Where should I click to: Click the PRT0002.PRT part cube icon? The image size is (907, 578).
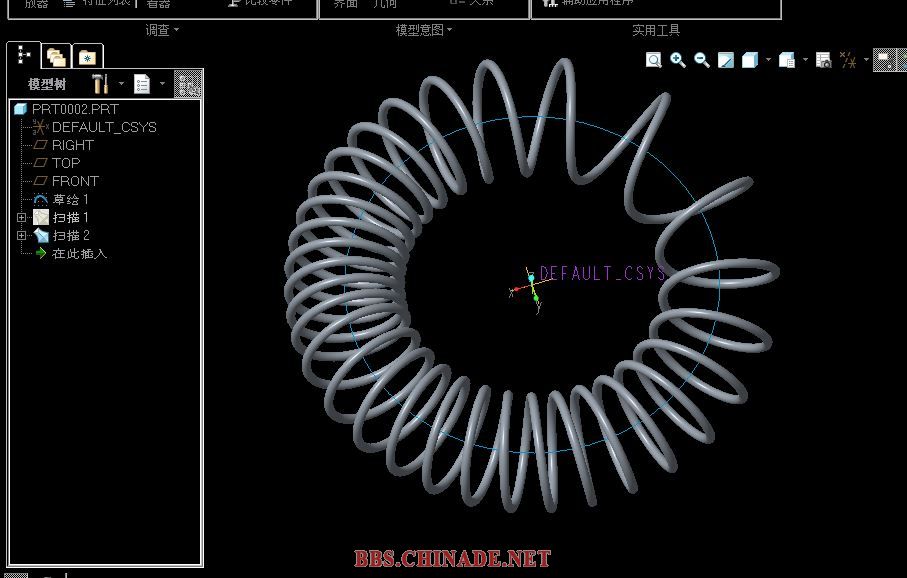point(21,109)
